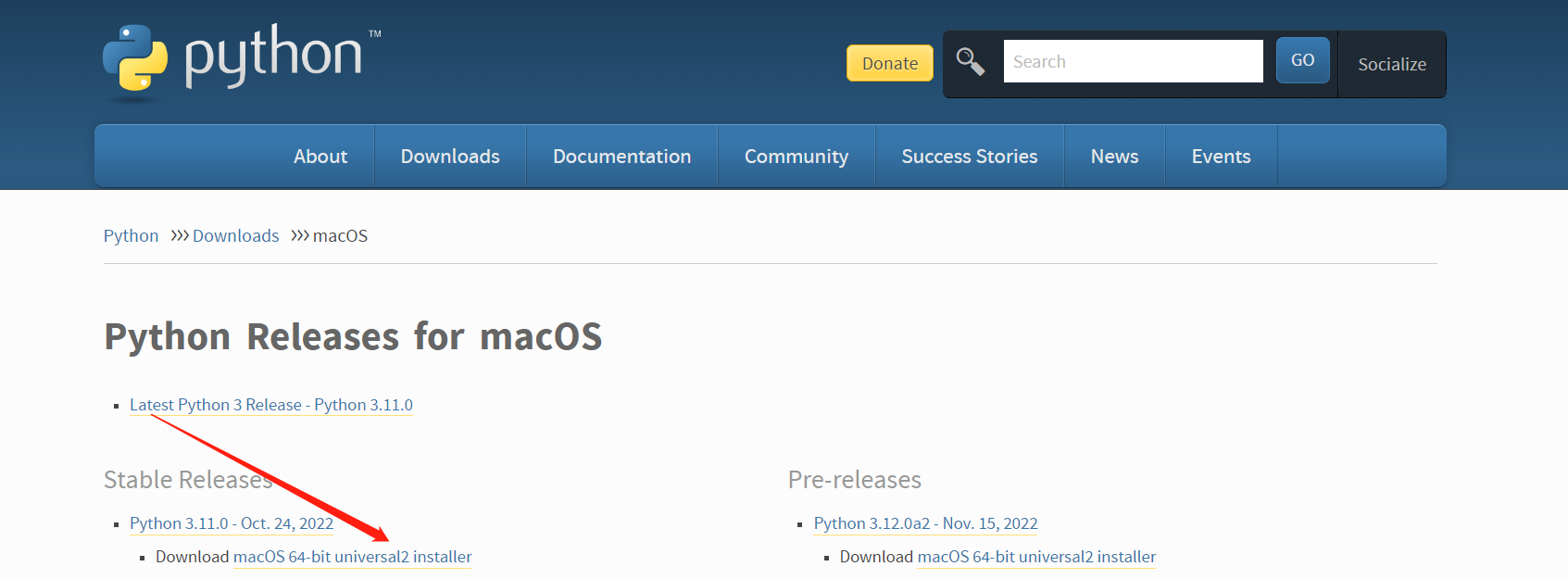Open Latest Python 3 Release 3.11.0 link
This screenshot has width=1568, height=579.
(271, 405)
